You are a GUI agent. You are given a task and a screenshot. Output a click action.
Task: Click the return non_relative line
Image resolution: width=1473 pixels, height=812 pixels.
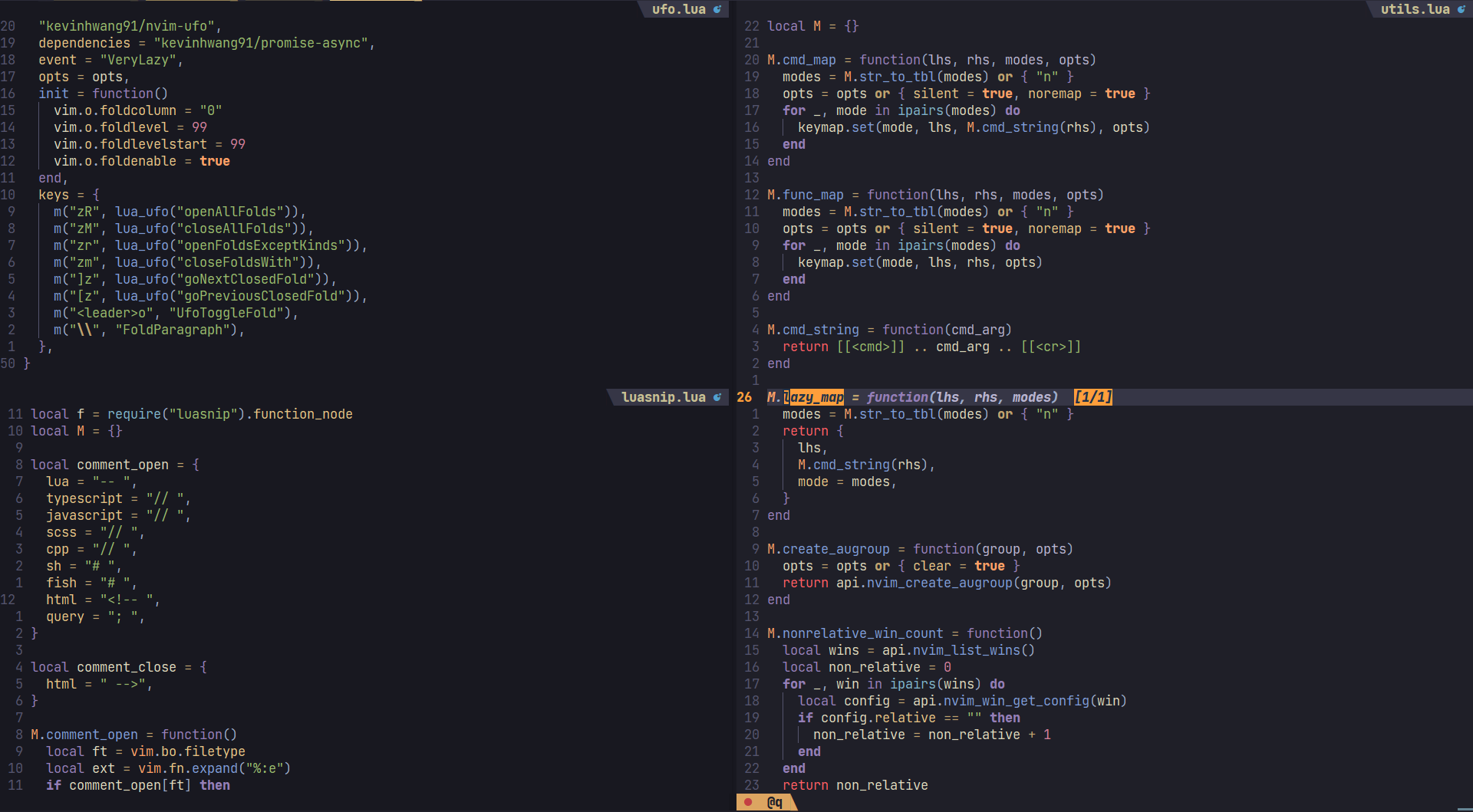[x=855, y=785]
